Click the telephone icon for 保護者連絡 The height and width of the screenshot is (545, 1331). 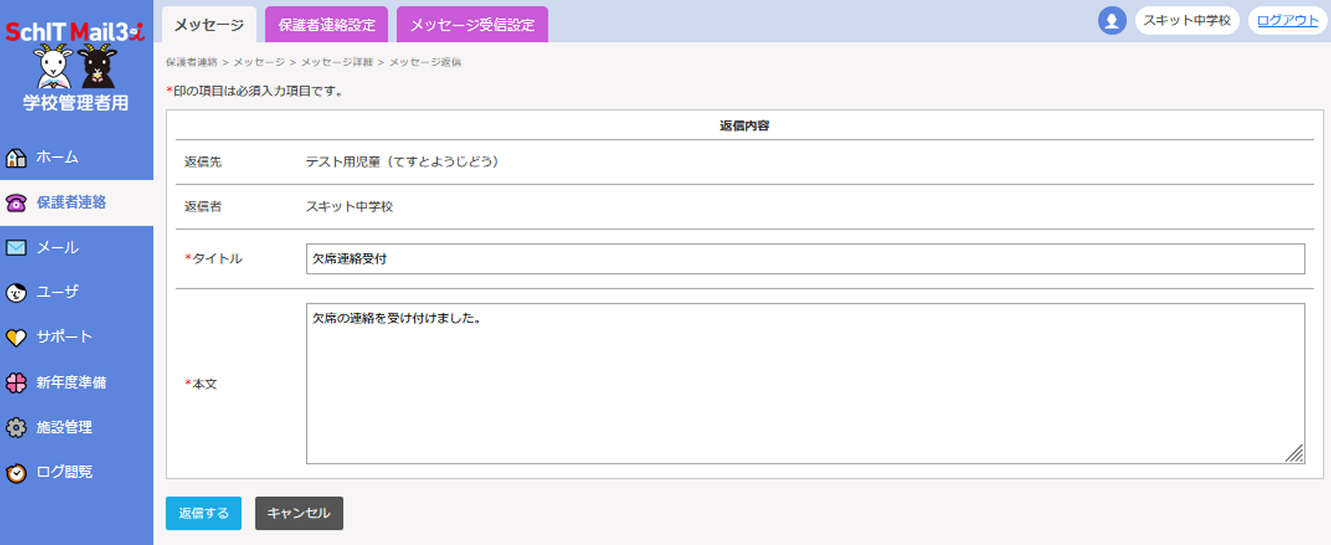click(16, 203)
